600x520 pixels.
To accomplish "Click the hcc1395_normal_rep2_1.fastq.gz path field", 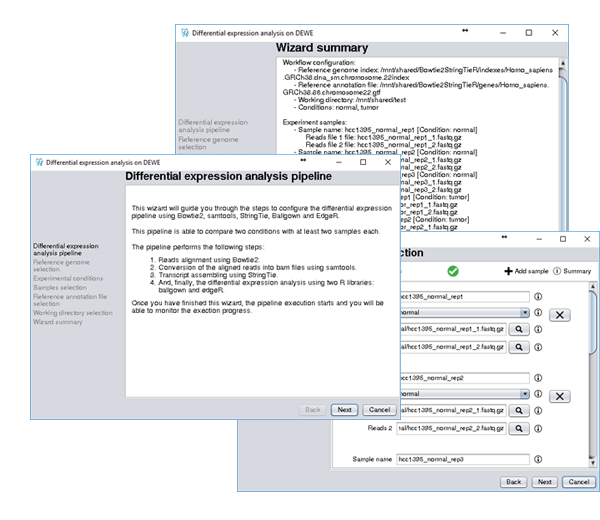I will 452,410.
